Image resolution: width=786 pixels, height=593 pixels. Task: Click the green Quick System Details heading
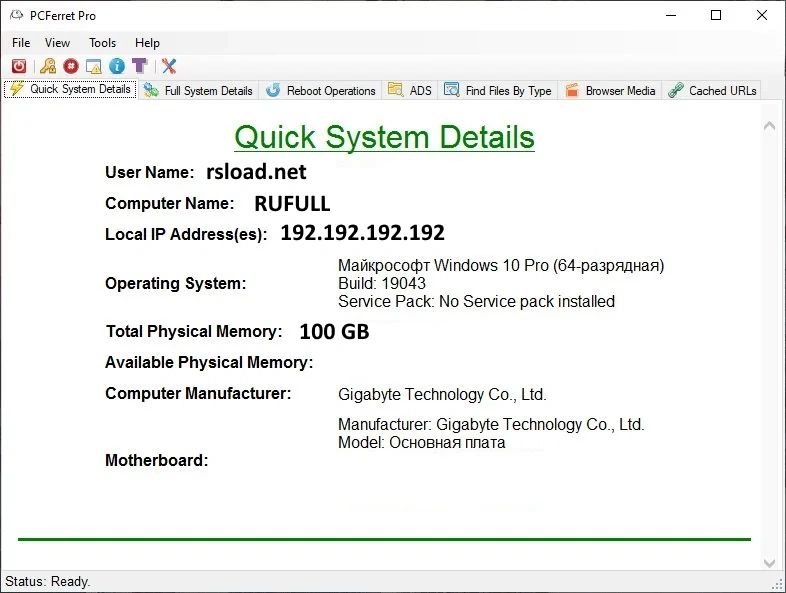[384, 137]
